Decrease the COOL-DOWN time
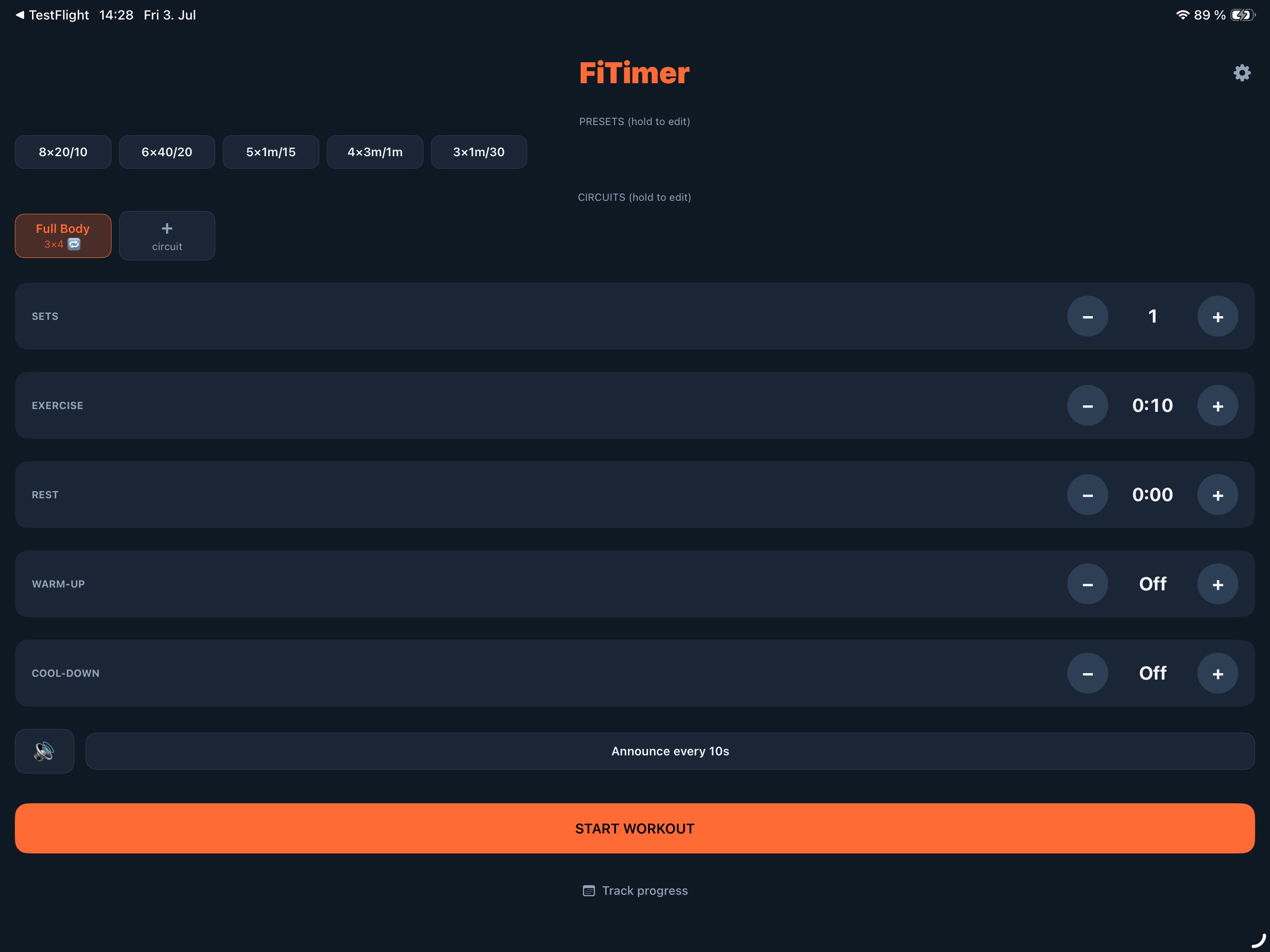 [1087, 674]
